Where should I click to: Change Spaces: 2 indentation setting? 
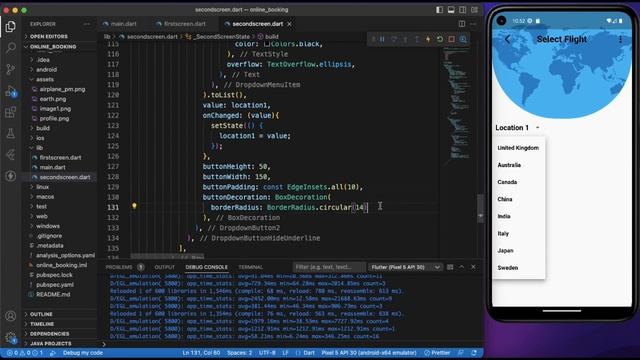(239, 353)
